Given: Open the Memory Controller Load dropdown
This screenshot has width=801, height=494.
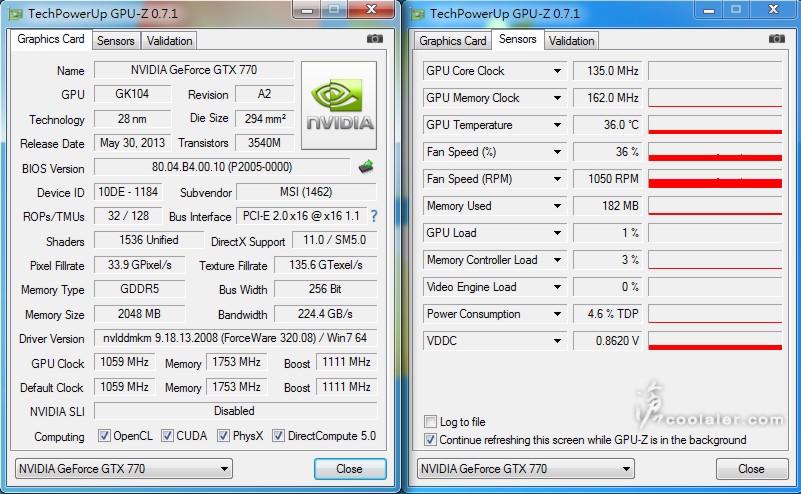Looking at the screenshot, I should (557, 260).
